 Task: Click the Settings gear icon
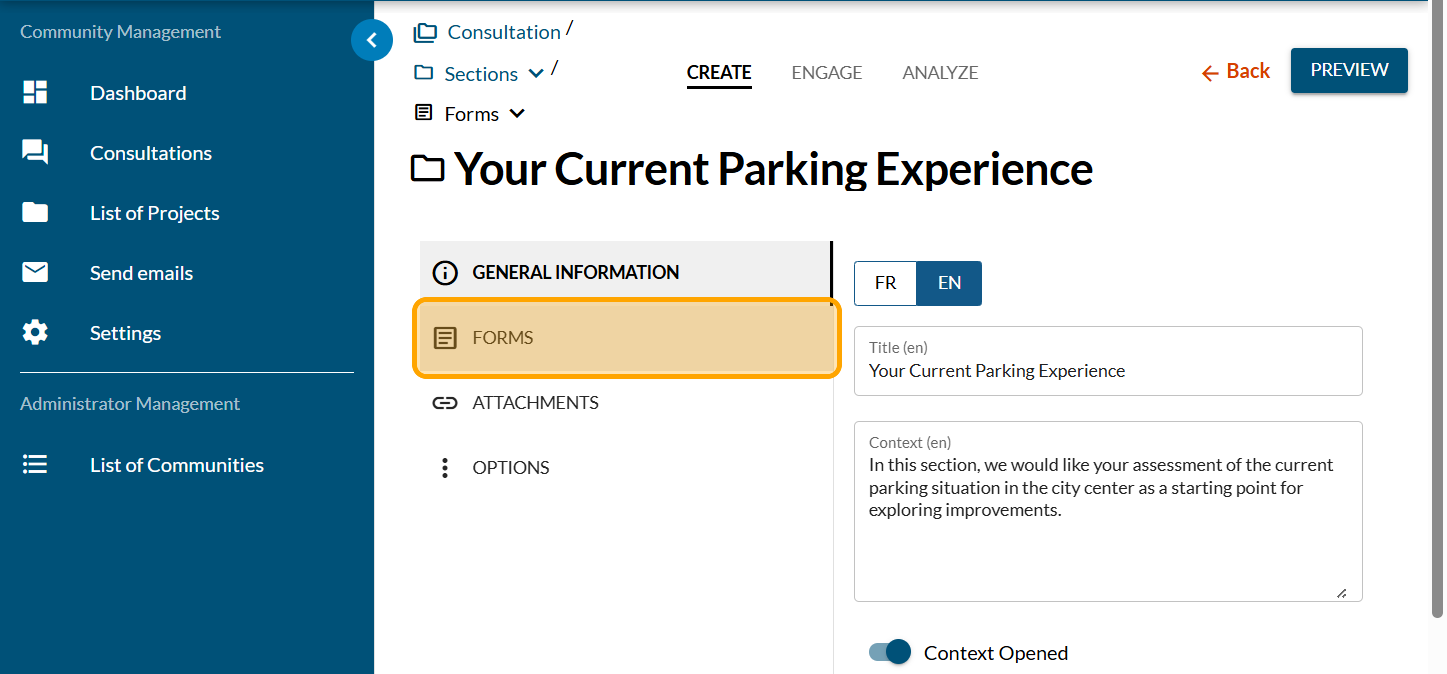click(35, 333)
